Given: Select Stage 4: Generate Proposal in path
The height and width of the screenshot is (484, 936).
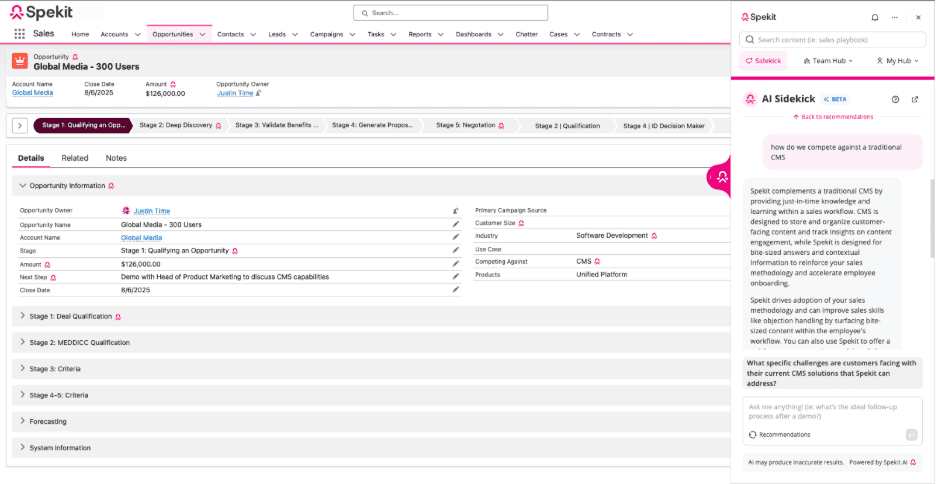Looking at the screenshot, I should (x=373, y=125).
